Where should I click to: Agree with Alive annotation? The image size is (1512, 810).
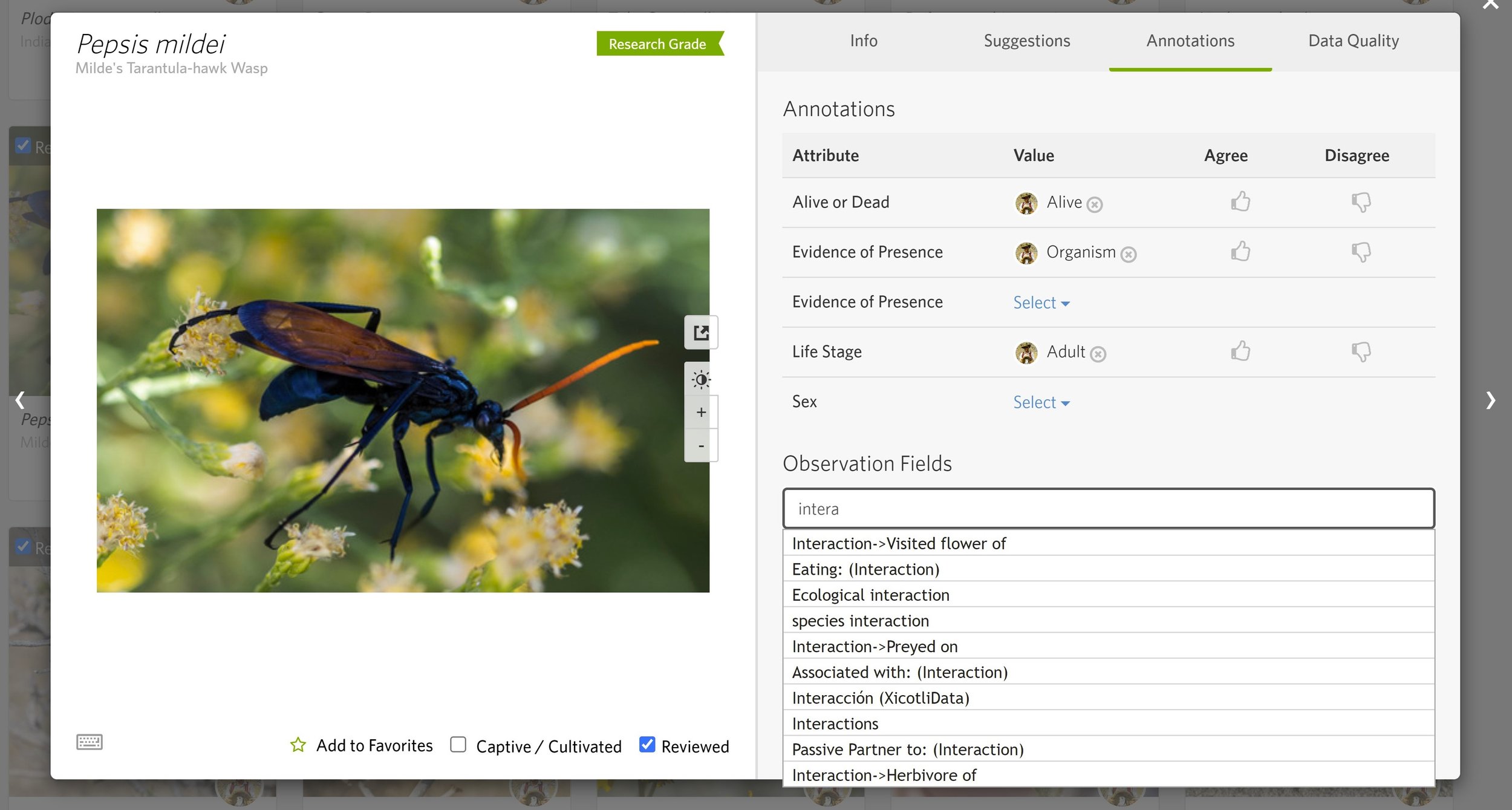1240,201
